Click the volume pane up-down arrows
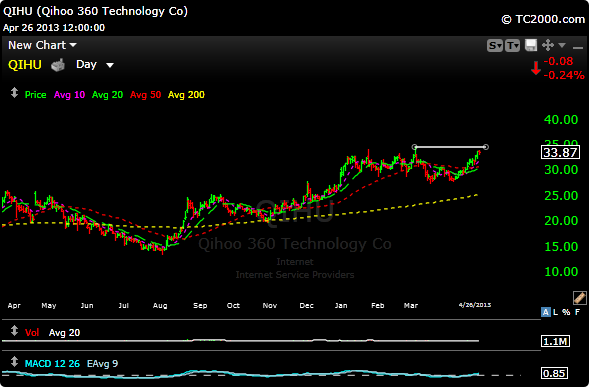The height and width of the screenshot is (387, 589). tap(14, 331)
